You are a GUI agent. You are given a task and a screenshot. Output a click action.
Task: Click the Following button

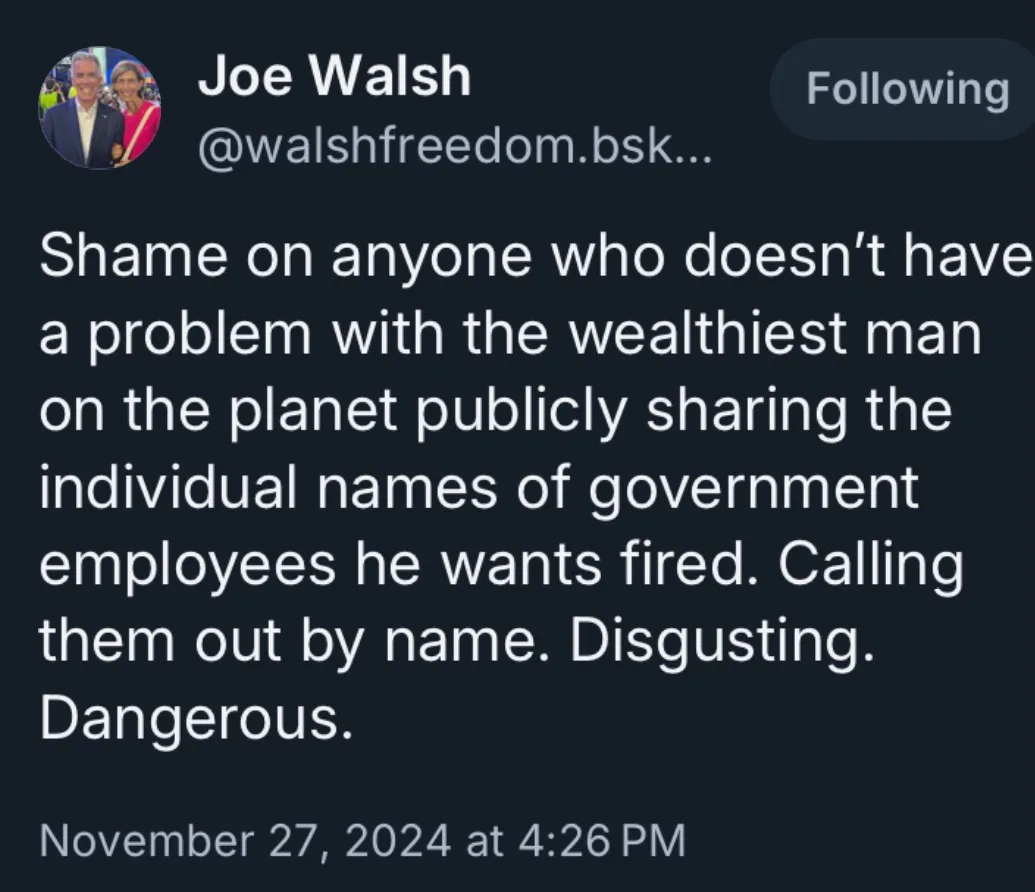click(x=906, y=89)
